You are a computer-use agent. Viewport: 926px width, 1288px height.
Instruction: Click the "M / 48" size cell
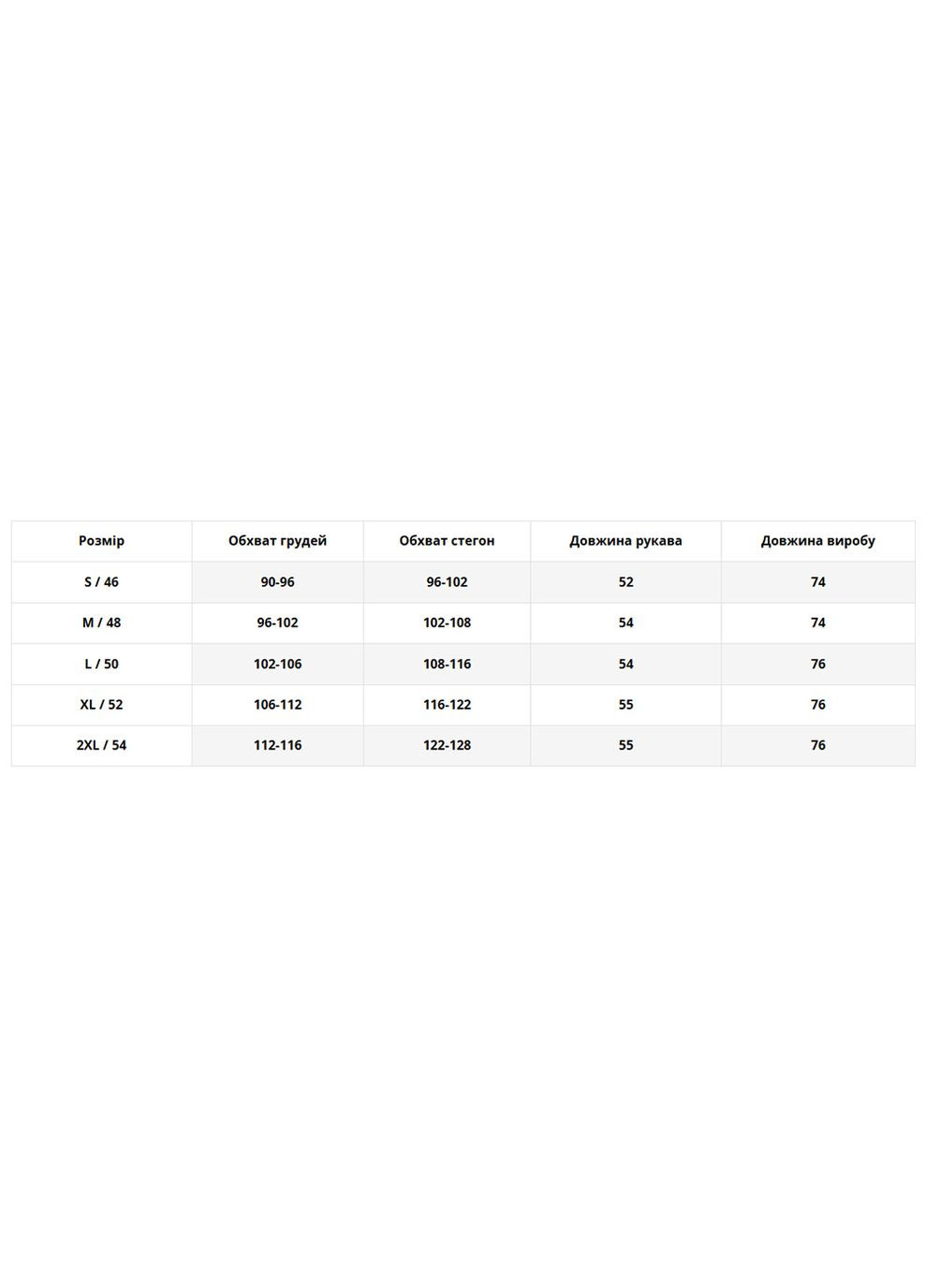pos(101,622)
